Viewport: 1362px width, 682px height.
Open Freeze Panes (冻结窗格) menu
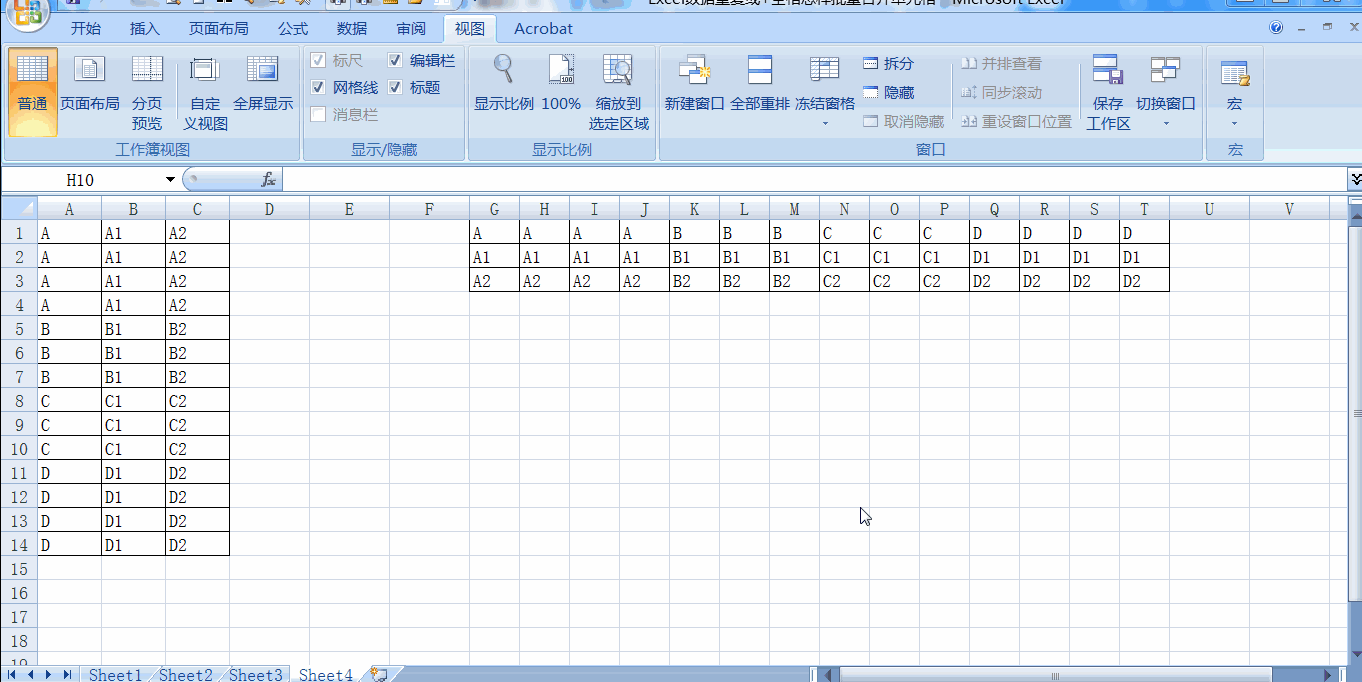(x=825, y=91)
